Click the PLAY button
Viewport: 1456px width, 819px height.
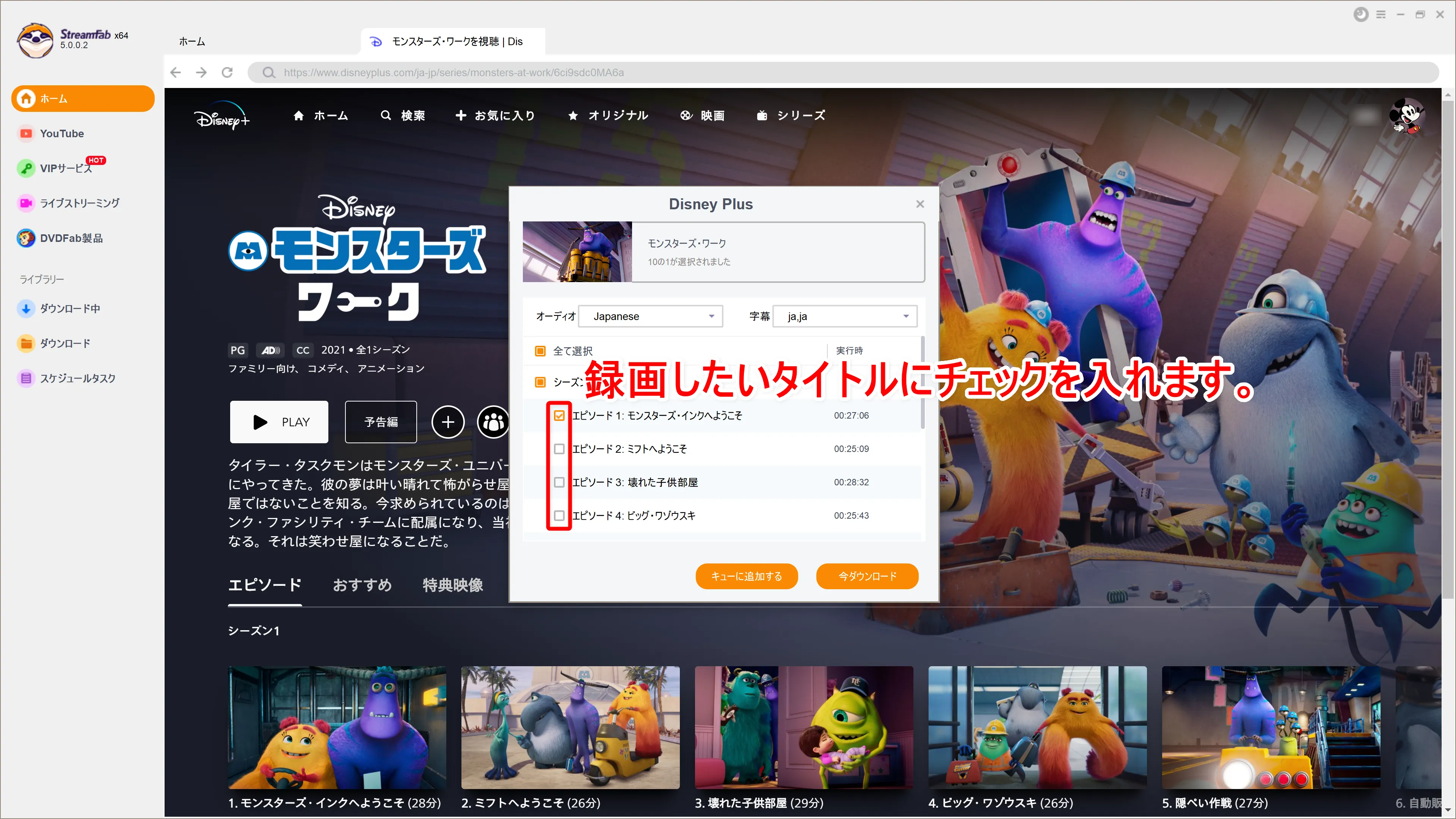pyautogui.click(x=279, y=422)
